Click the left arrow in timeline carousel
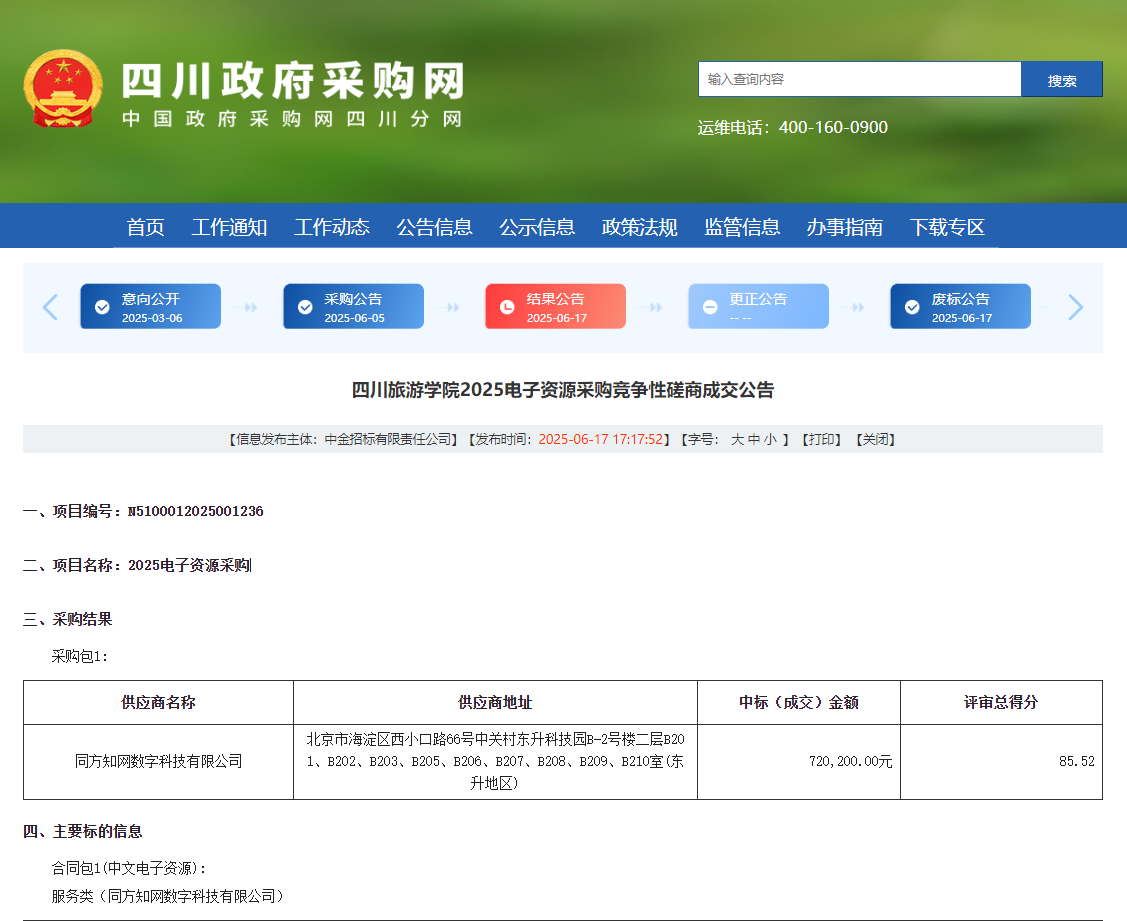1127x921 pixels. click(x=50, y=307)
